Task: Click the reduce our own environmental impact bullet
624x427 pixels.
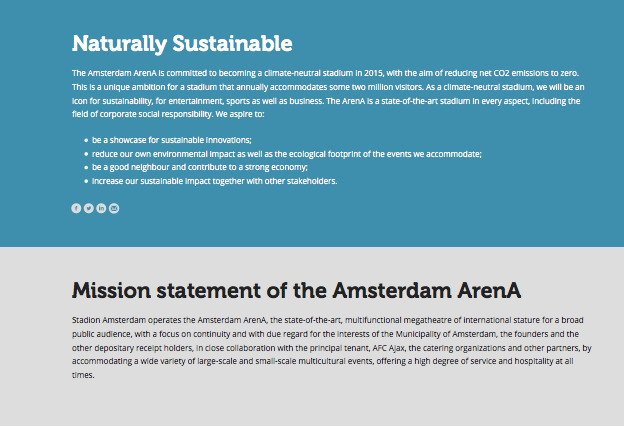Action: [287, 154]
